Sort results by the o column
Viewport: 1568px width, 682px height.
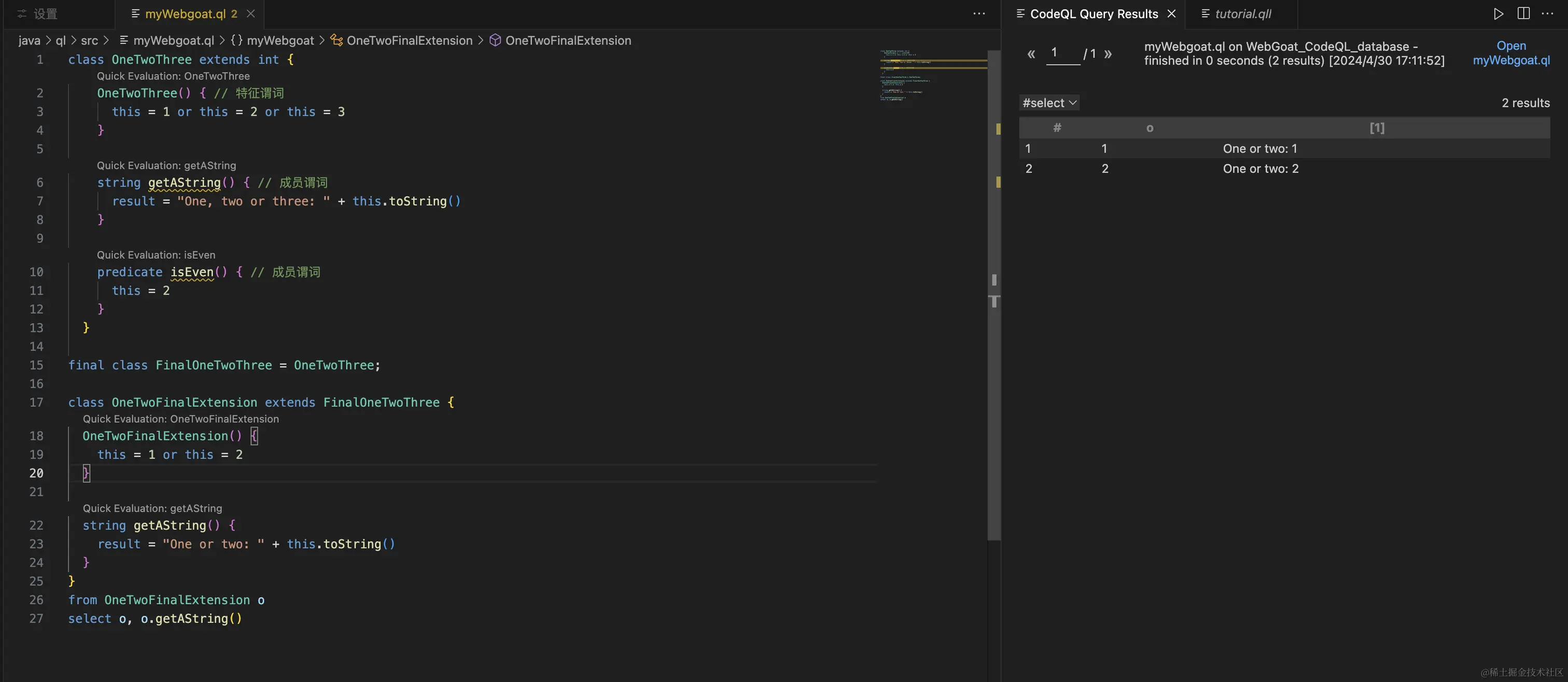click(x=1150, y=128)
